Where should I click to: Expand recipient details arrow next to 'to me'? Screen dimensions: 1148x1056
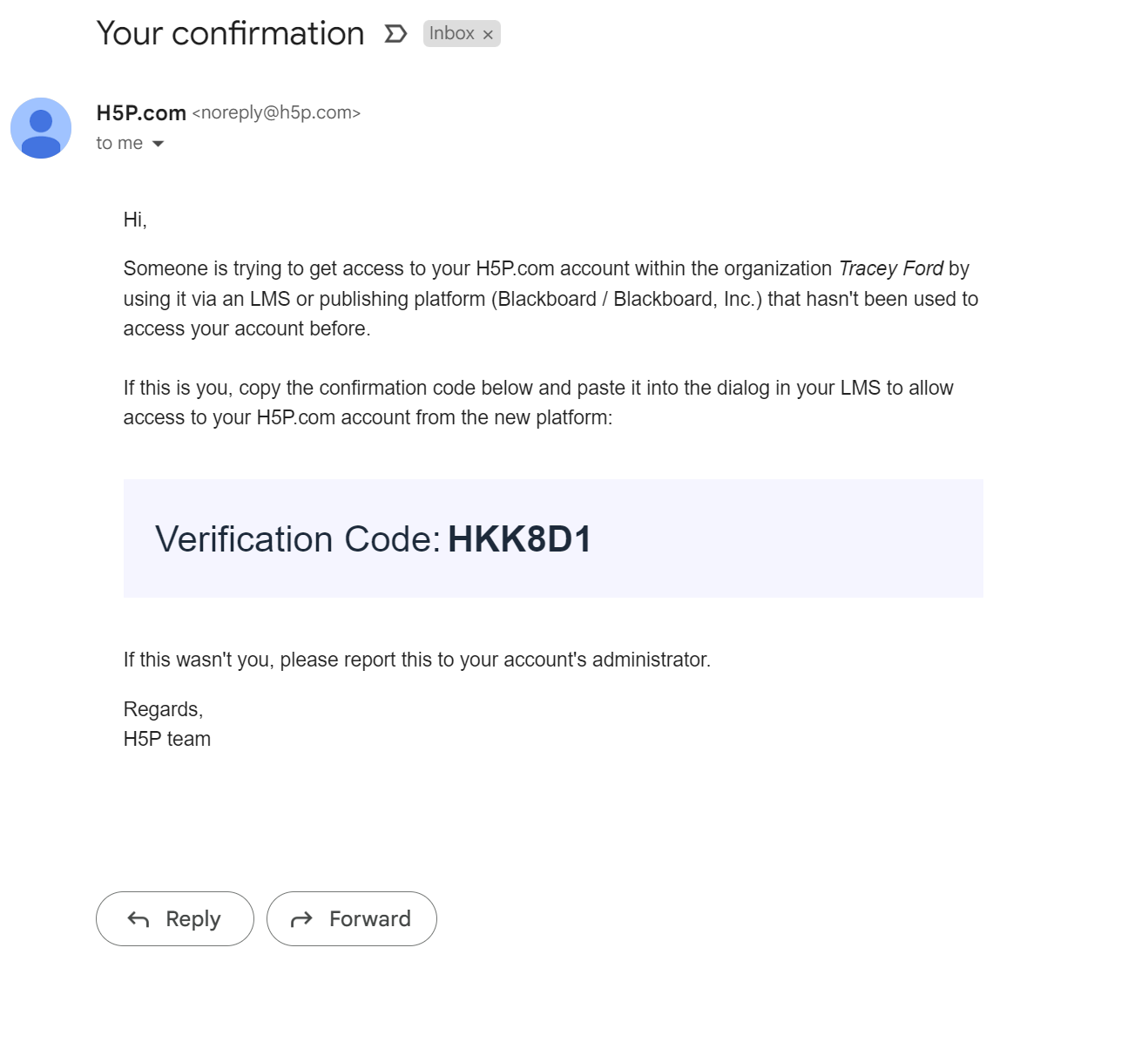click(x=158, y=144)
